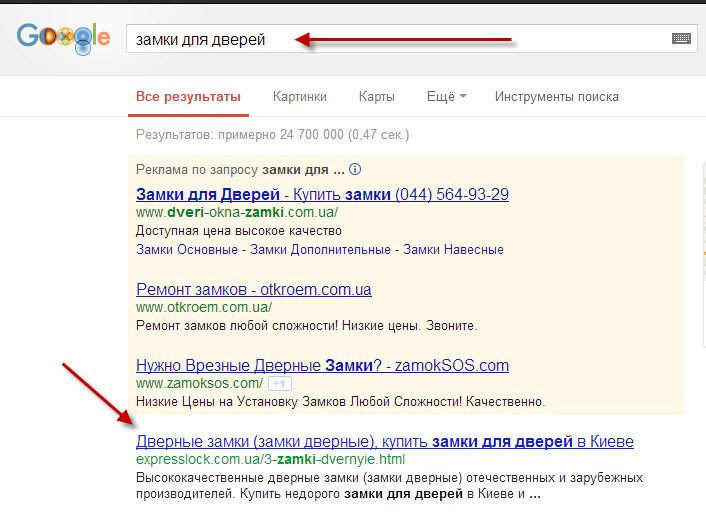The width and height of the screenshot is (706, 517).
Task: Expand the Ещё dropdown menu
Action: [x=446, y=96]
